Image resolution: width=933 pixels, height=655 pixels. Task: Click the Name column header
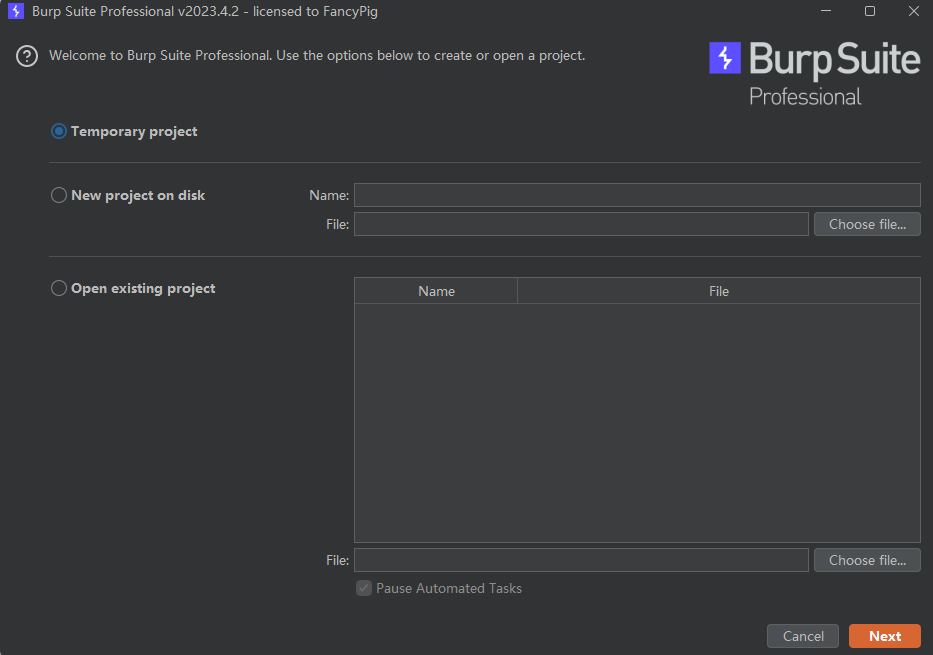tap(436, 291)
